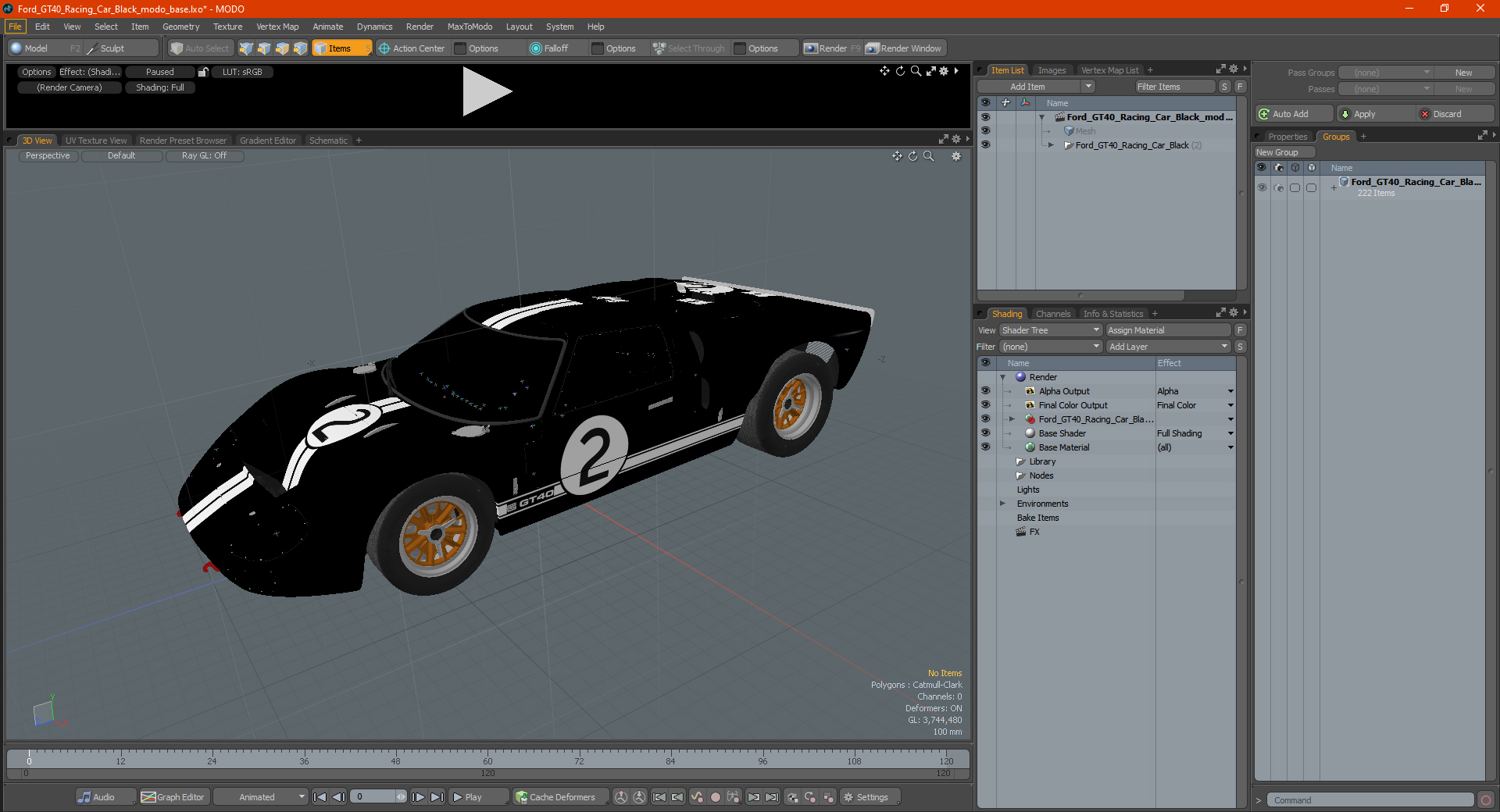1500x812 pixels.
Task: Select Materials selection mode cube icon
Action: coord(300,48)
